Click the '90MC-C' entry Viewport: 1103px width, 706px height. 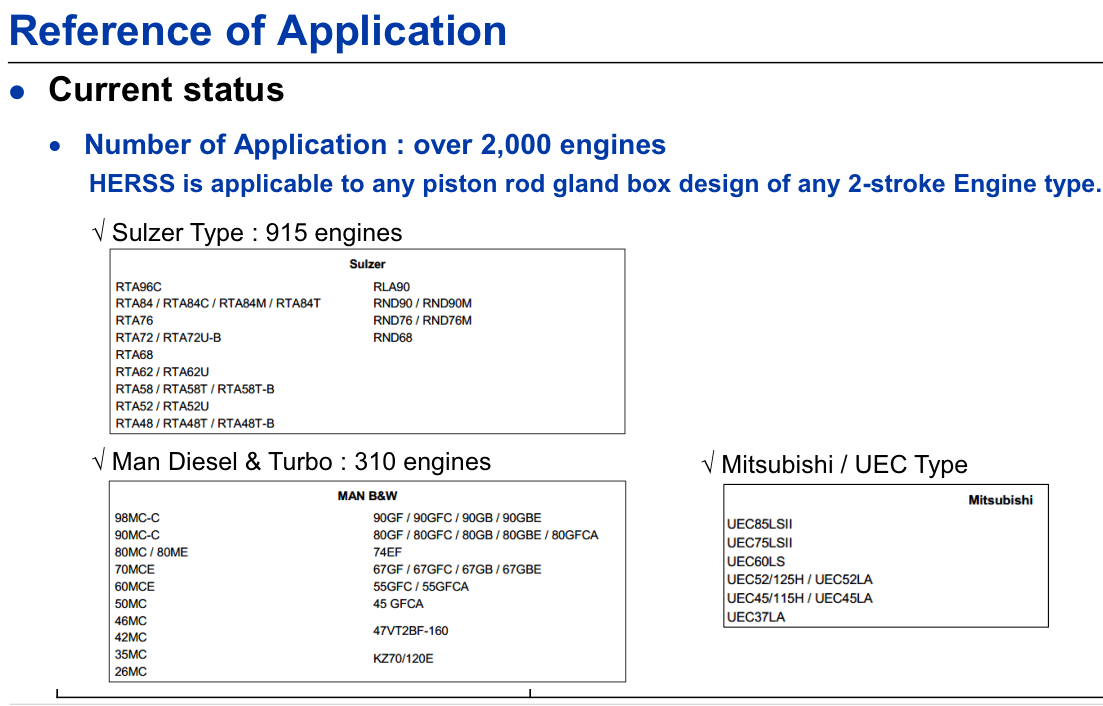137,535
